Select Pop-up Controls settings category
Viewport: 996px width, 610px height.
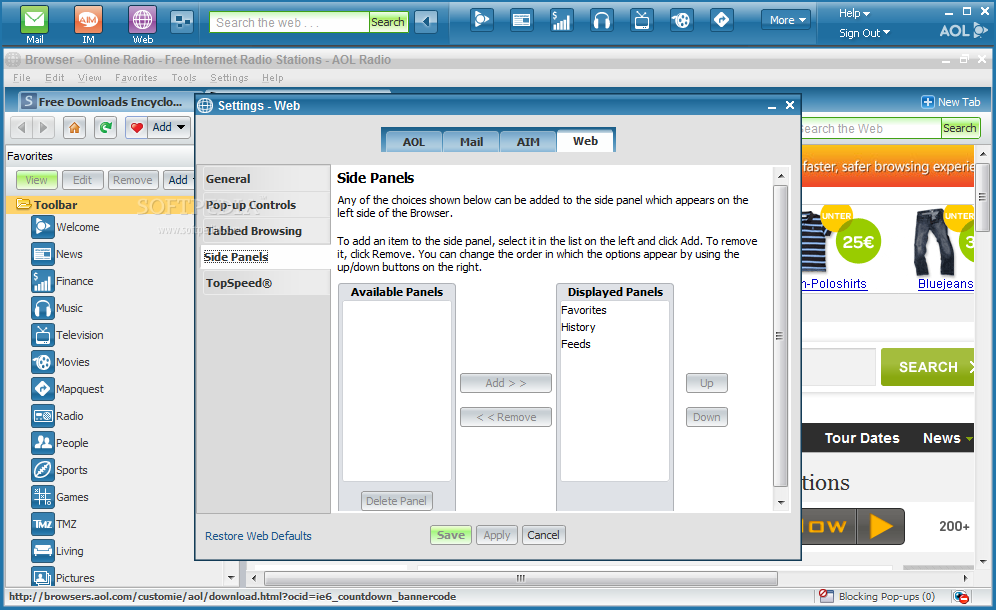coord(265,205)
